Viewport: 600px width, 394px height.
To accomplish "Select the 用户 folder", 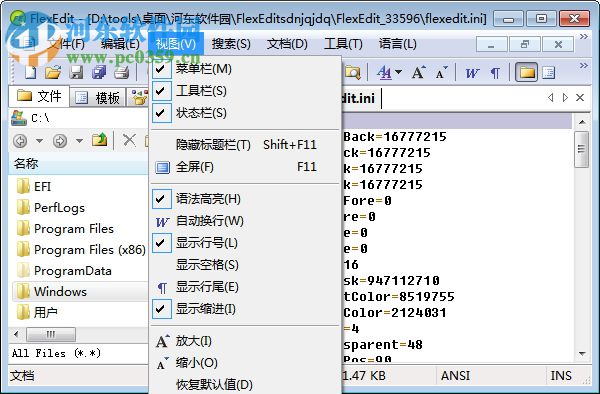I will pyautogui.click(x=38, y=313).
